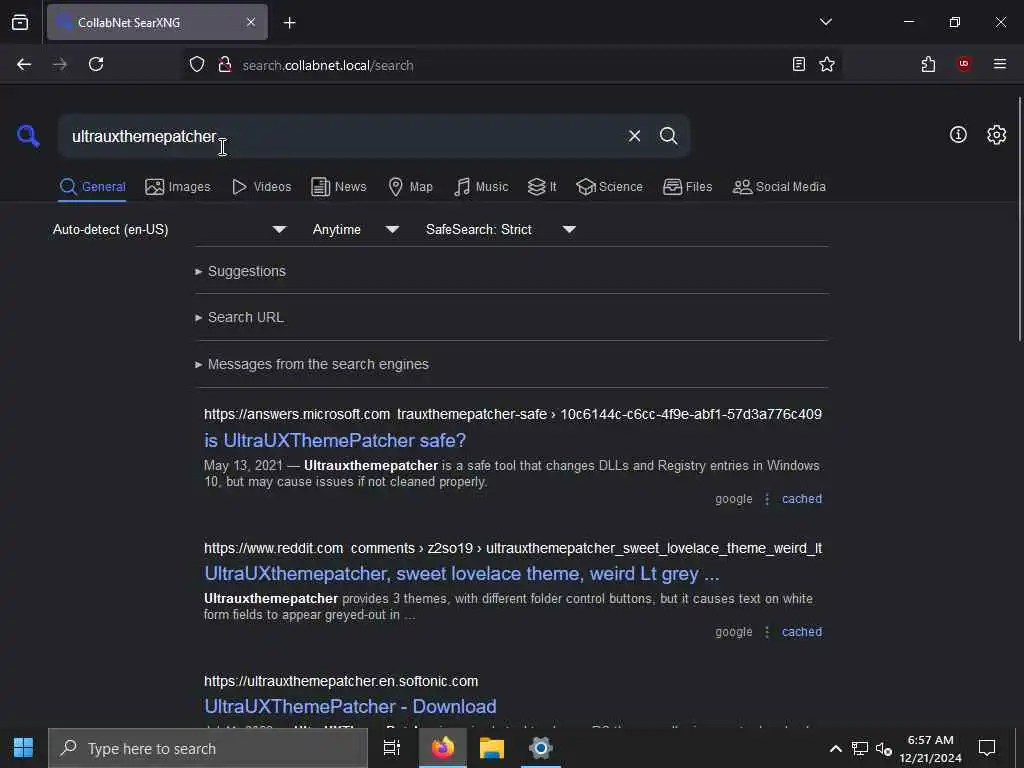This screenshot has width=1024, height=768.
Task: Click the page vertical scrollbar
Action: click(1019, 219)
